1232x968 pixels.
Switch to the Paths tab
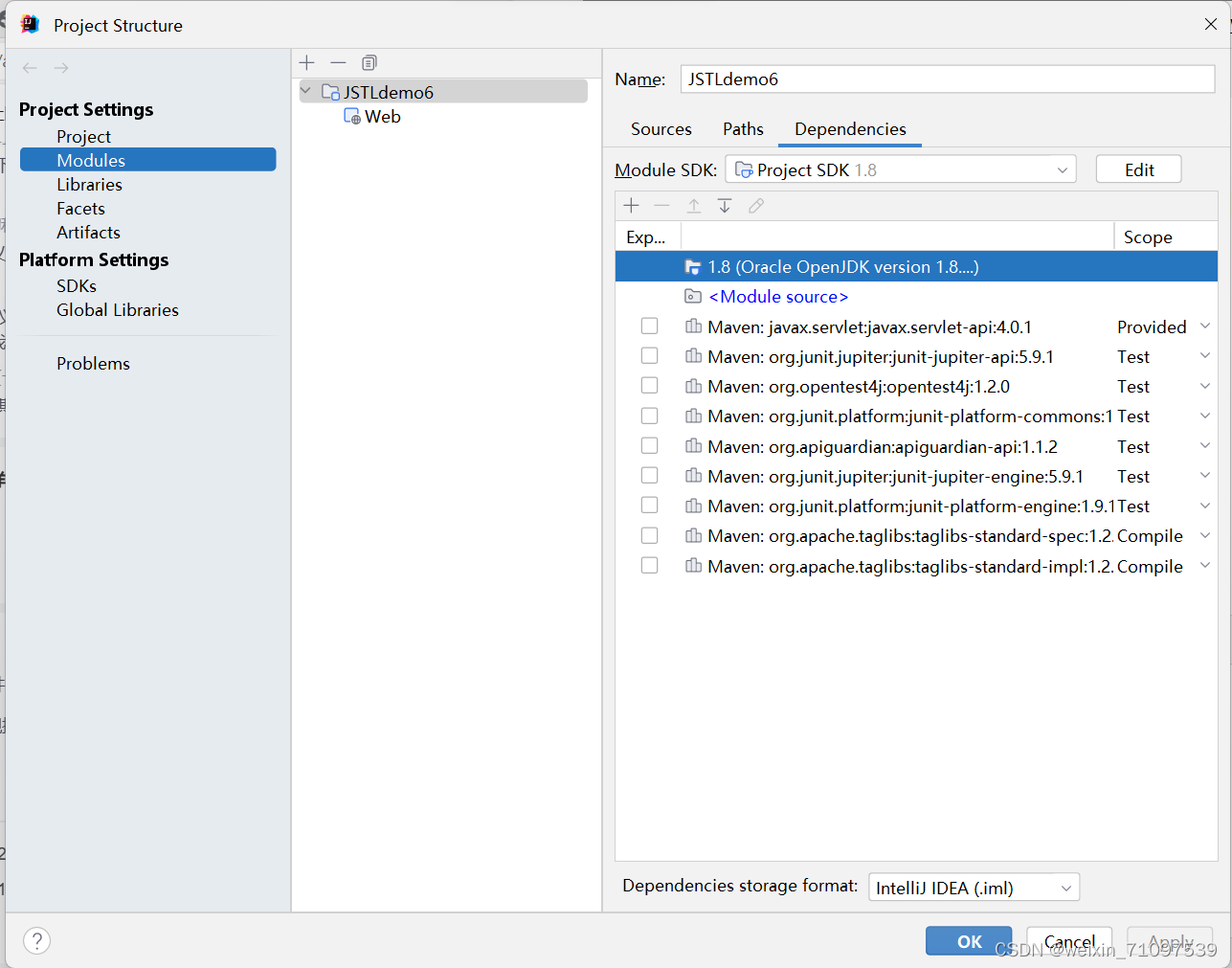[743, 128]
